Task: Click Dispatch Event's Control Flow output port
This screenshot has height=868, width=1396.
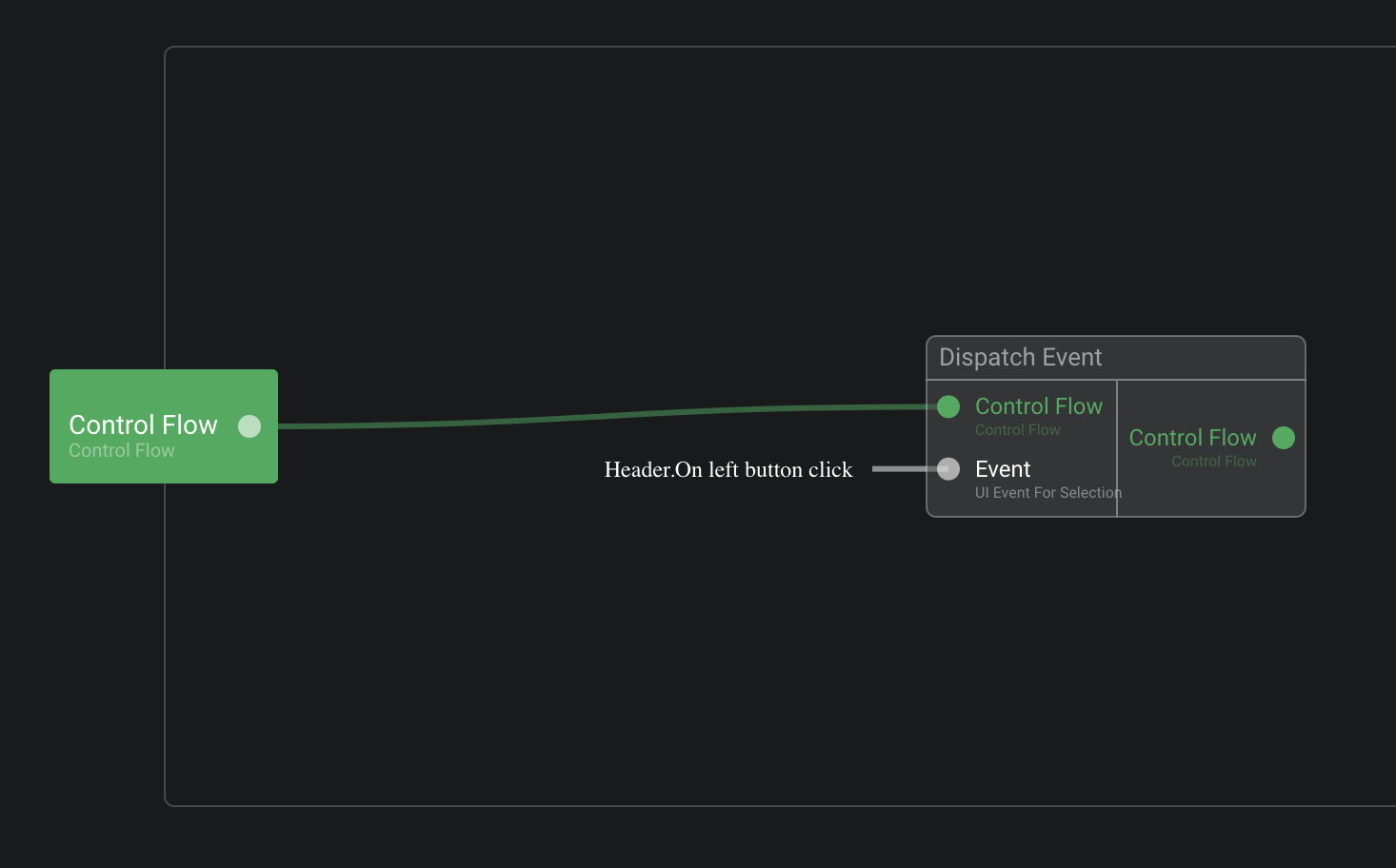Action: tap(1284, 438)
